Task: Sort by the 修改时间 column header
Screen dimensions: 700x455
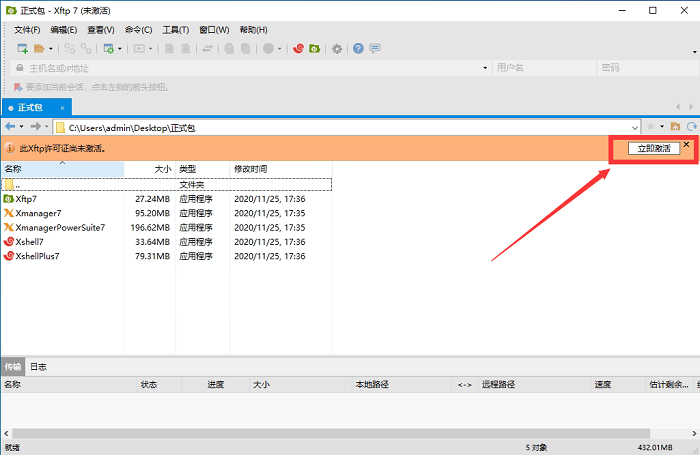Action: click(x=281, y=169)
